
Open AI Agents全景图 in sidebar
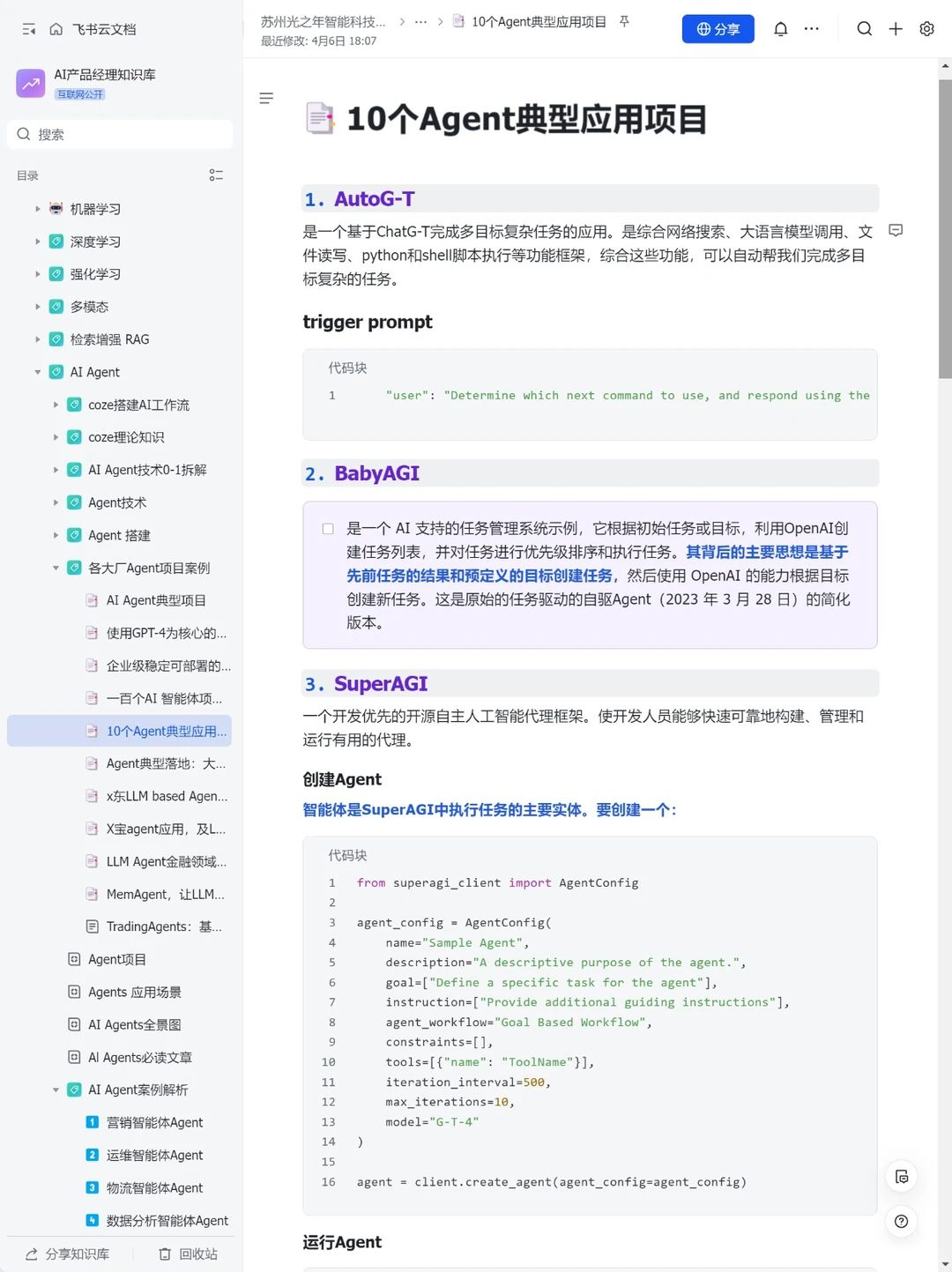pyautogui.click(x=134, y=1024)
